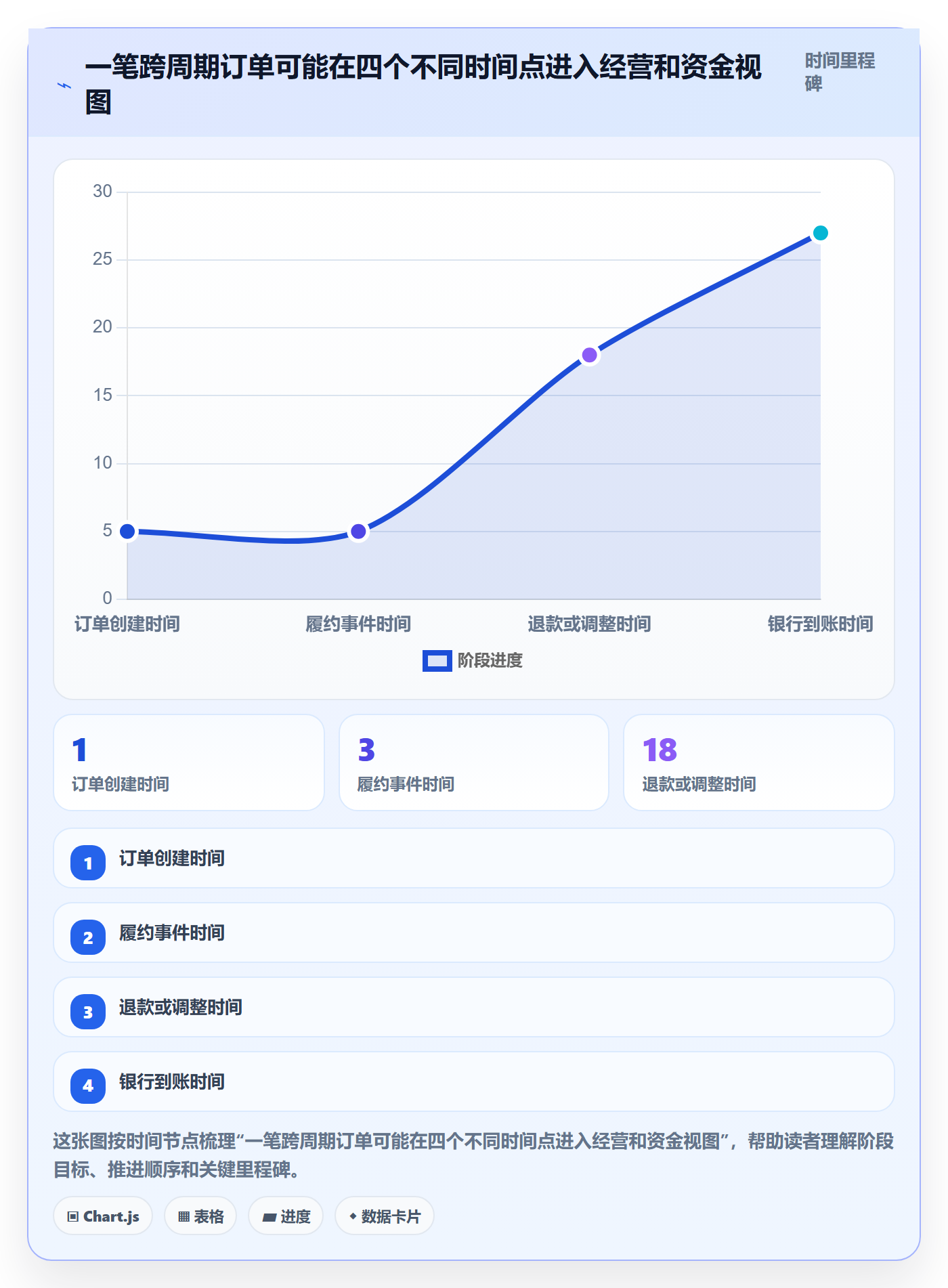Screen dimensions: 948x1288
Task: Click the y-axis tick value 20
Action: click(102, 327)
